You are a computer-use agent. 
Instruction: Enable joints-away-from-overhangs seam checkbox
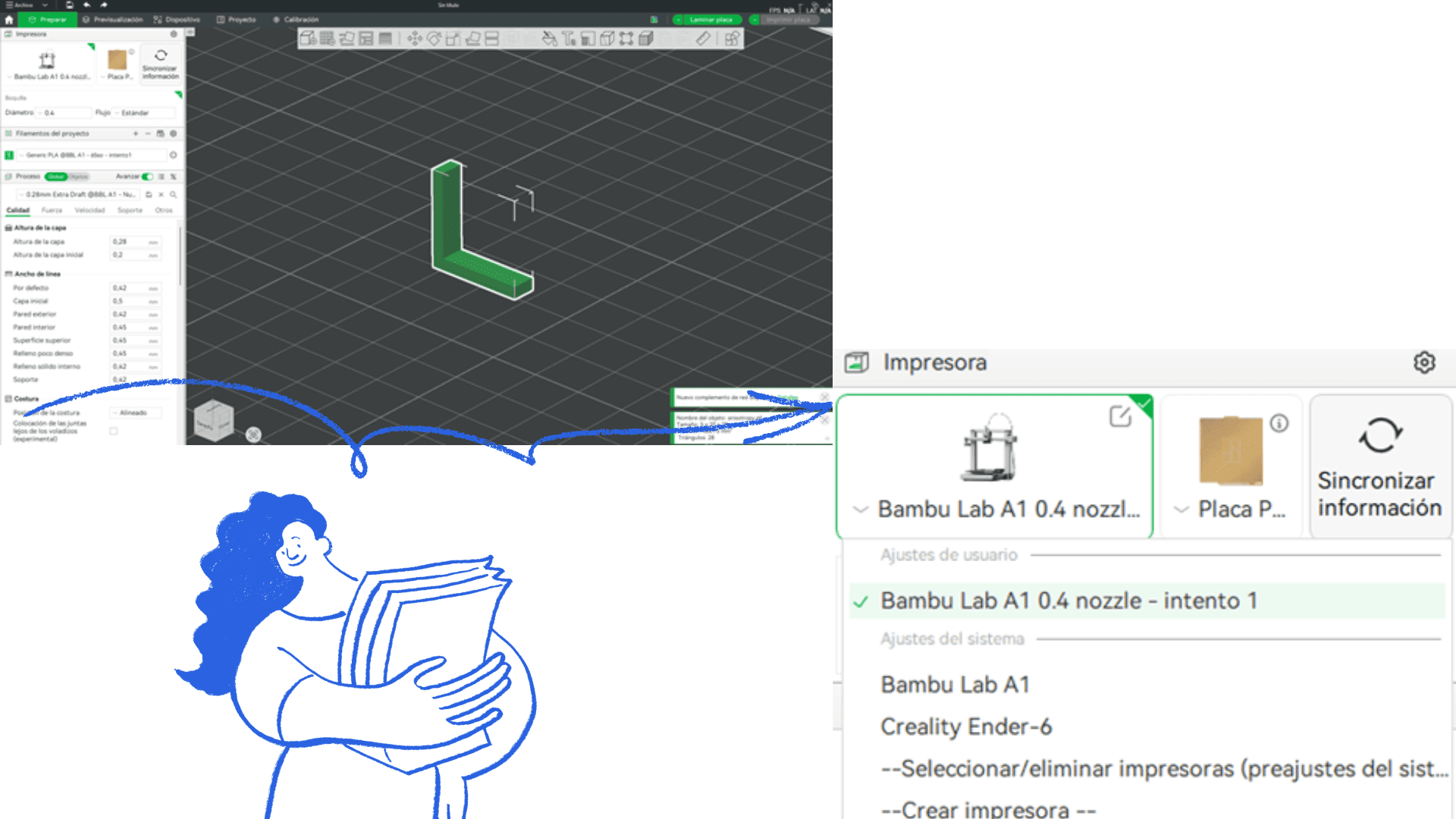pos(114,431)
